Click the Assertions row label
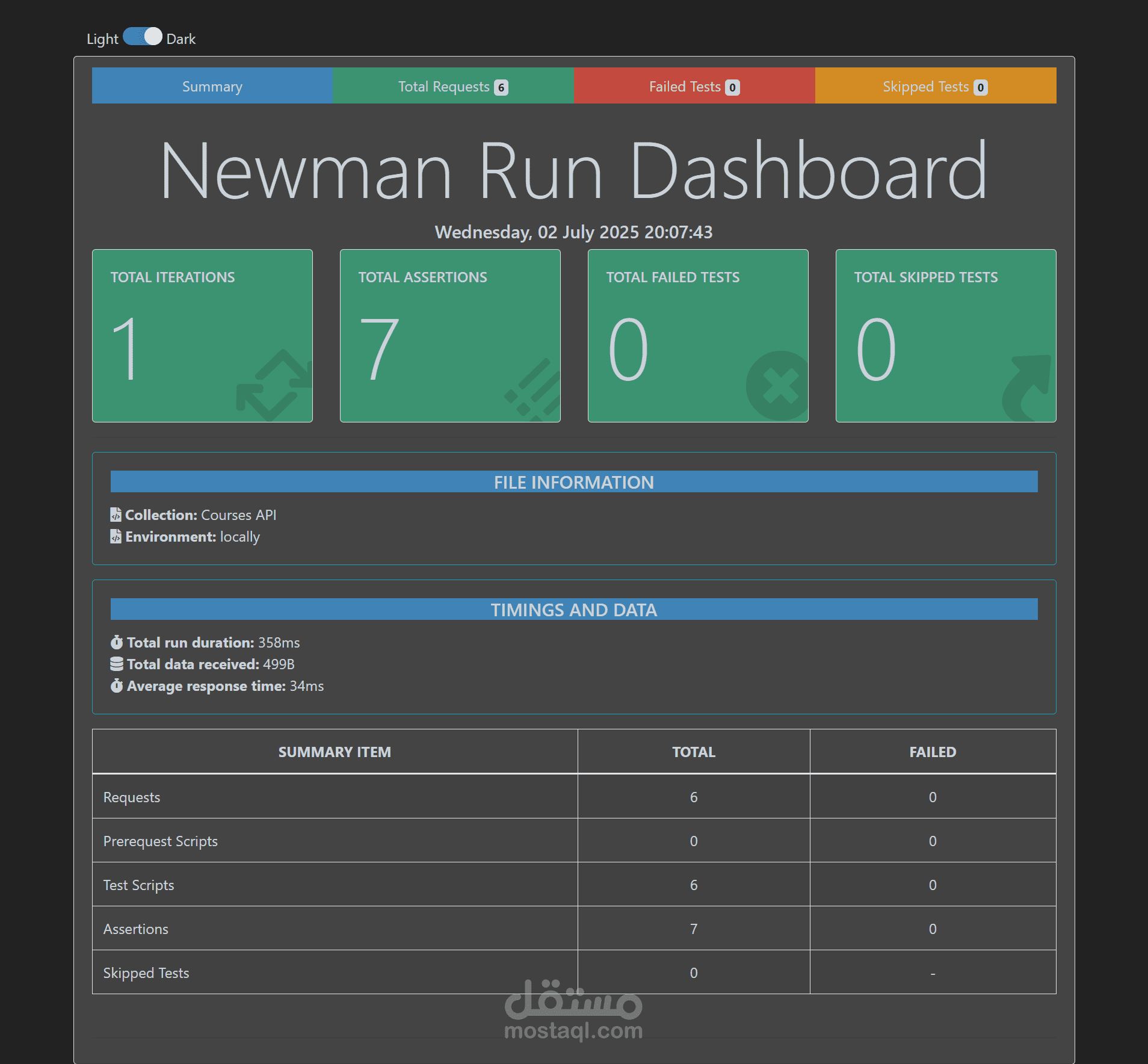Viewport: 1148px width, 1064px height. pos(136,929)
